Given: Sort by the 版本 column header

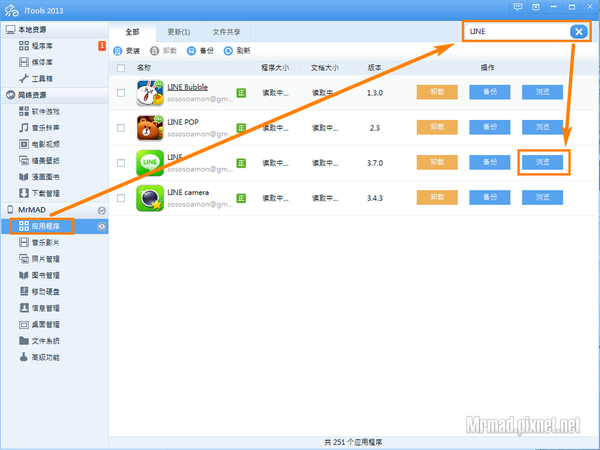Looking at the screenshot, I should 374,68.
